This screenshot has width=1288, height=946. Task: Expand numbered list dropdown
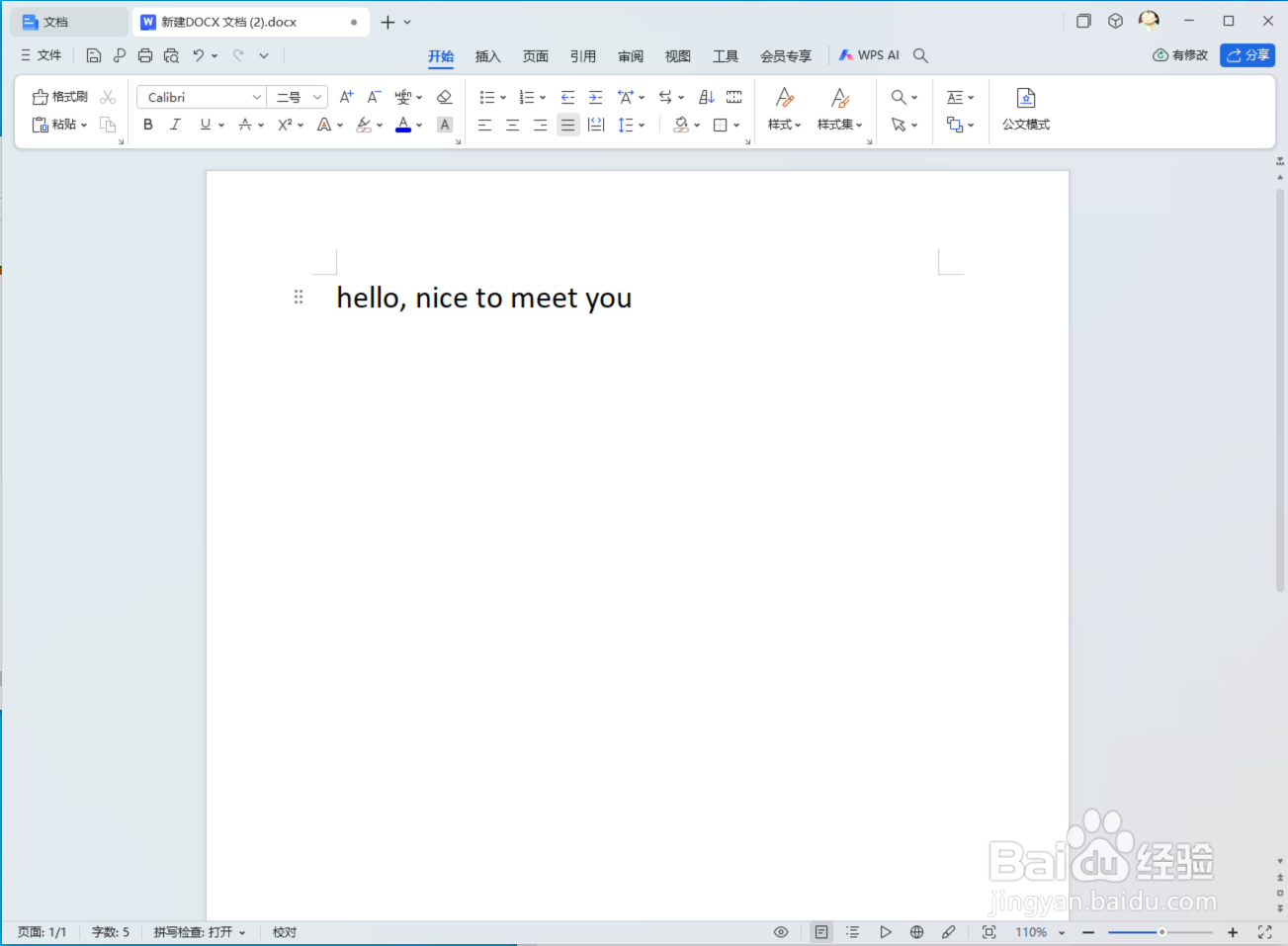[543, 98]
